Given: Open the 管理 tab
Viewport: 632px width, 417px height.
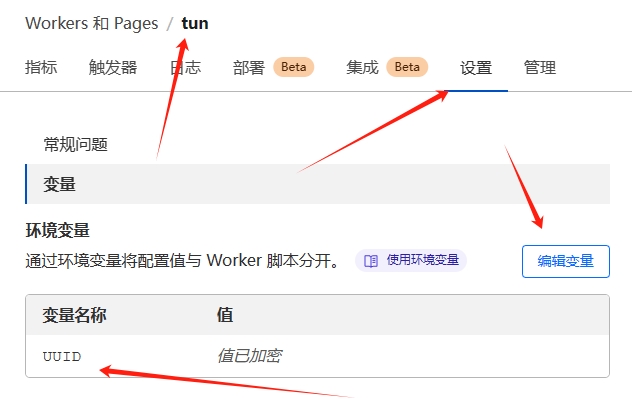Looking at the screenshot, I should pyautogui.click(x=540, y=68).
